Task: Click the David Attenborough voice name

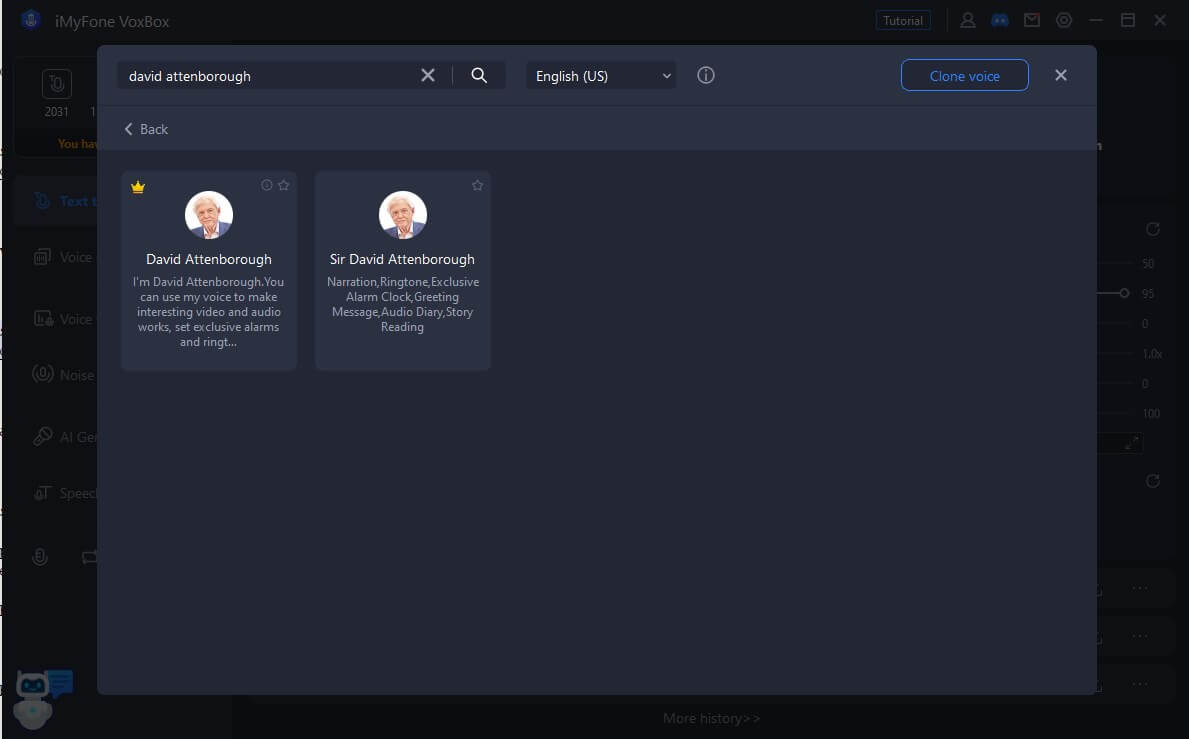Action: pos(209,259)
